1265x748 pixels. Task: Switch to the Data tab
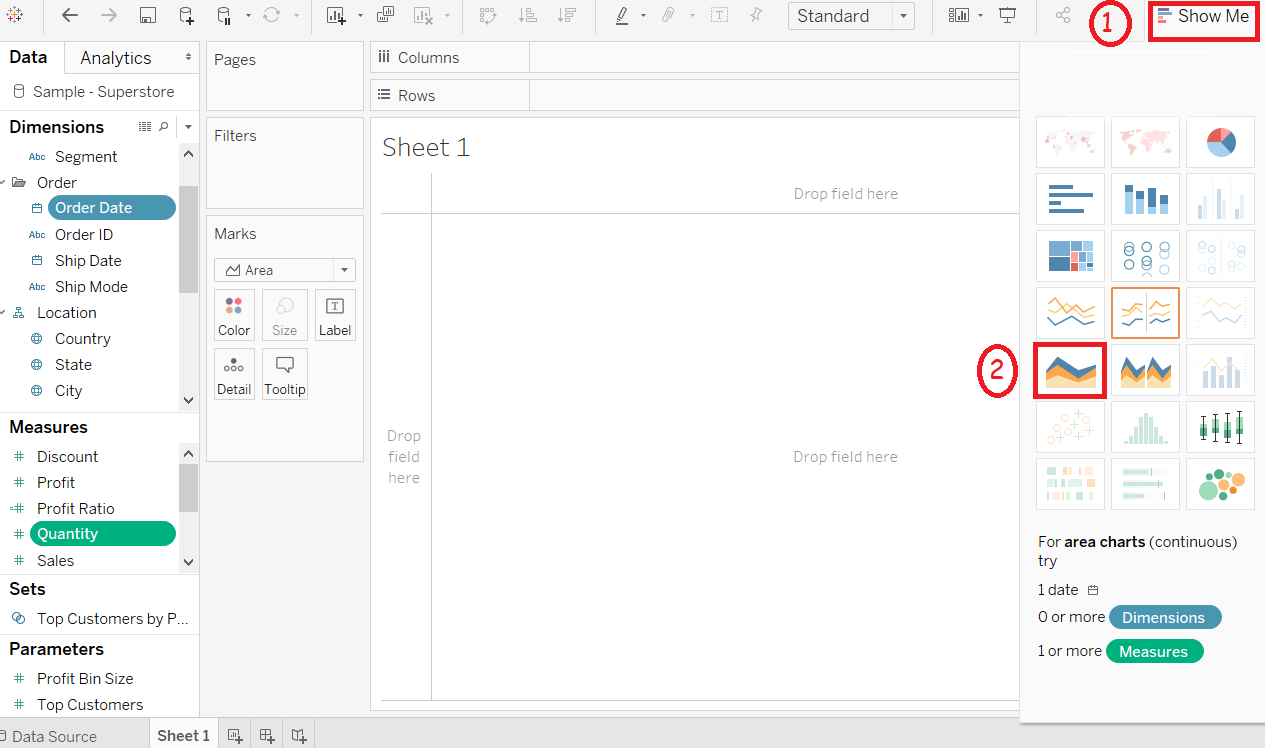(x=28, y=57)
